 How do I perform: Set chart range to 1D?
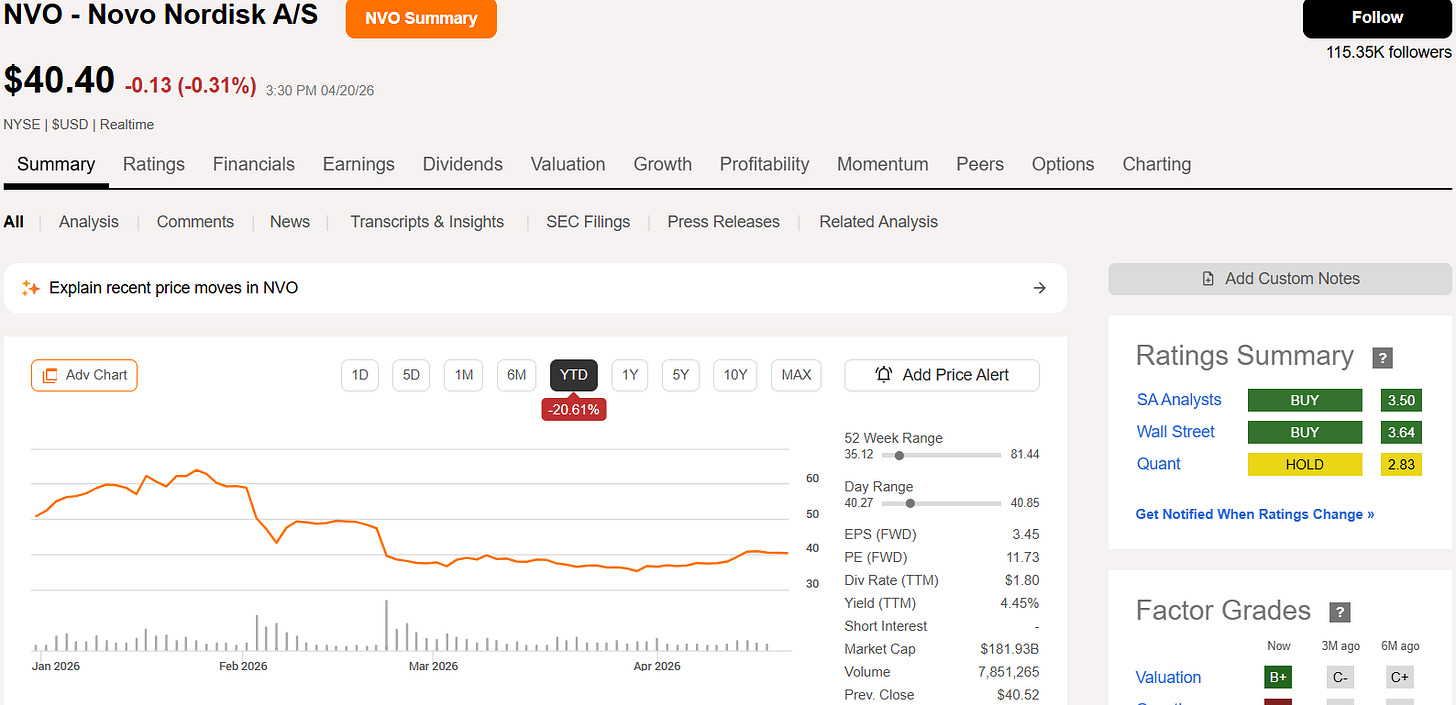coord(360,375)
